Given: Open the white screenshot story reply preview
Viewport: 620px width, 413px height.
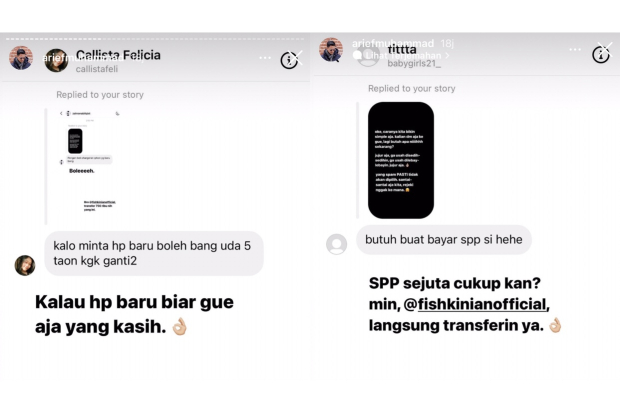Looking at the screenshot, I should (x=89, y=166).
